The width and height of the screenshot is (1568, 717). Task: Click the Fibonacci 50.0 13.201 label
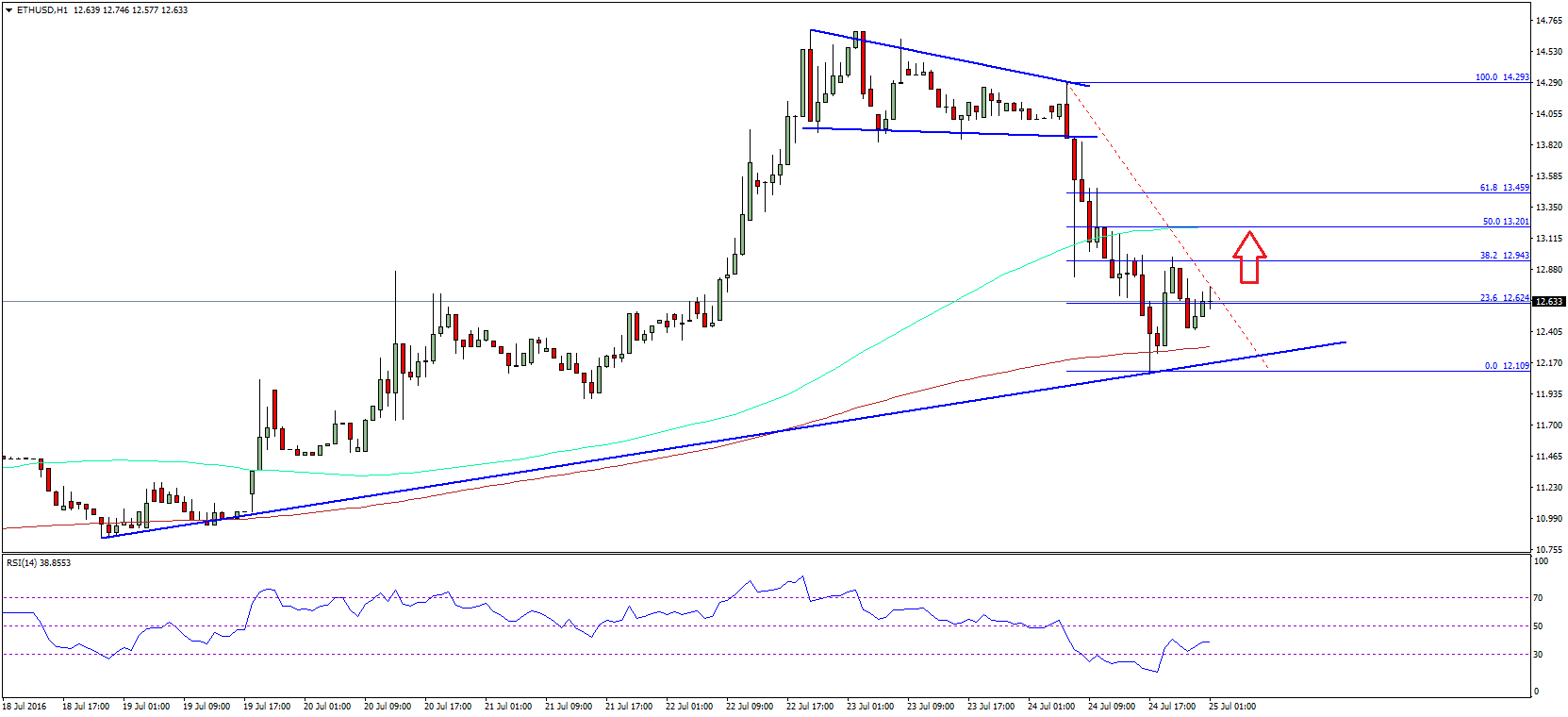1506,222
